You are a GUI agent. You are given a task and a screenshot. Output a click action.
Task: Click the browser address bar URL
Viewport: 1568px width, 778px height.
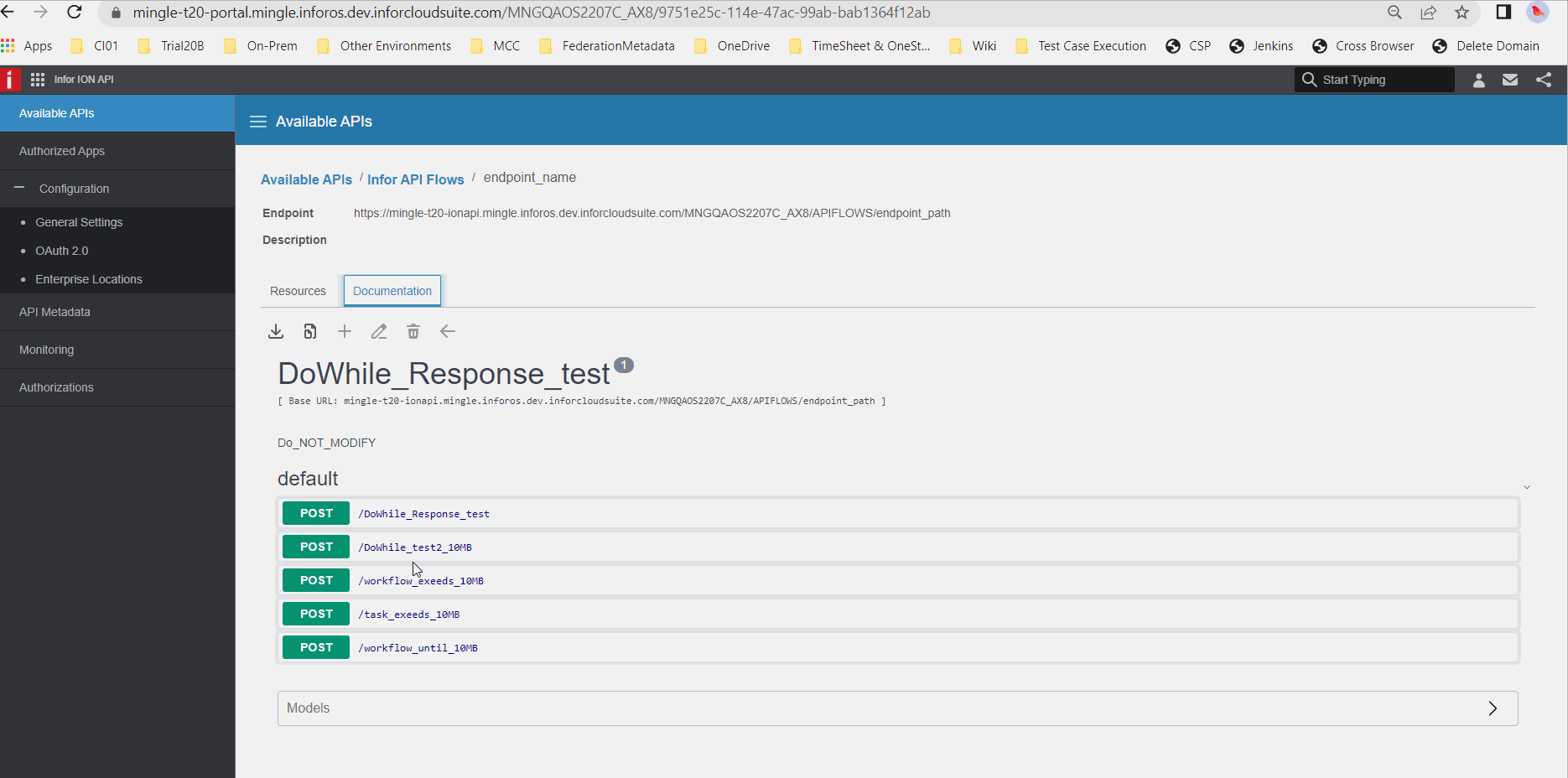pos(532,13)
